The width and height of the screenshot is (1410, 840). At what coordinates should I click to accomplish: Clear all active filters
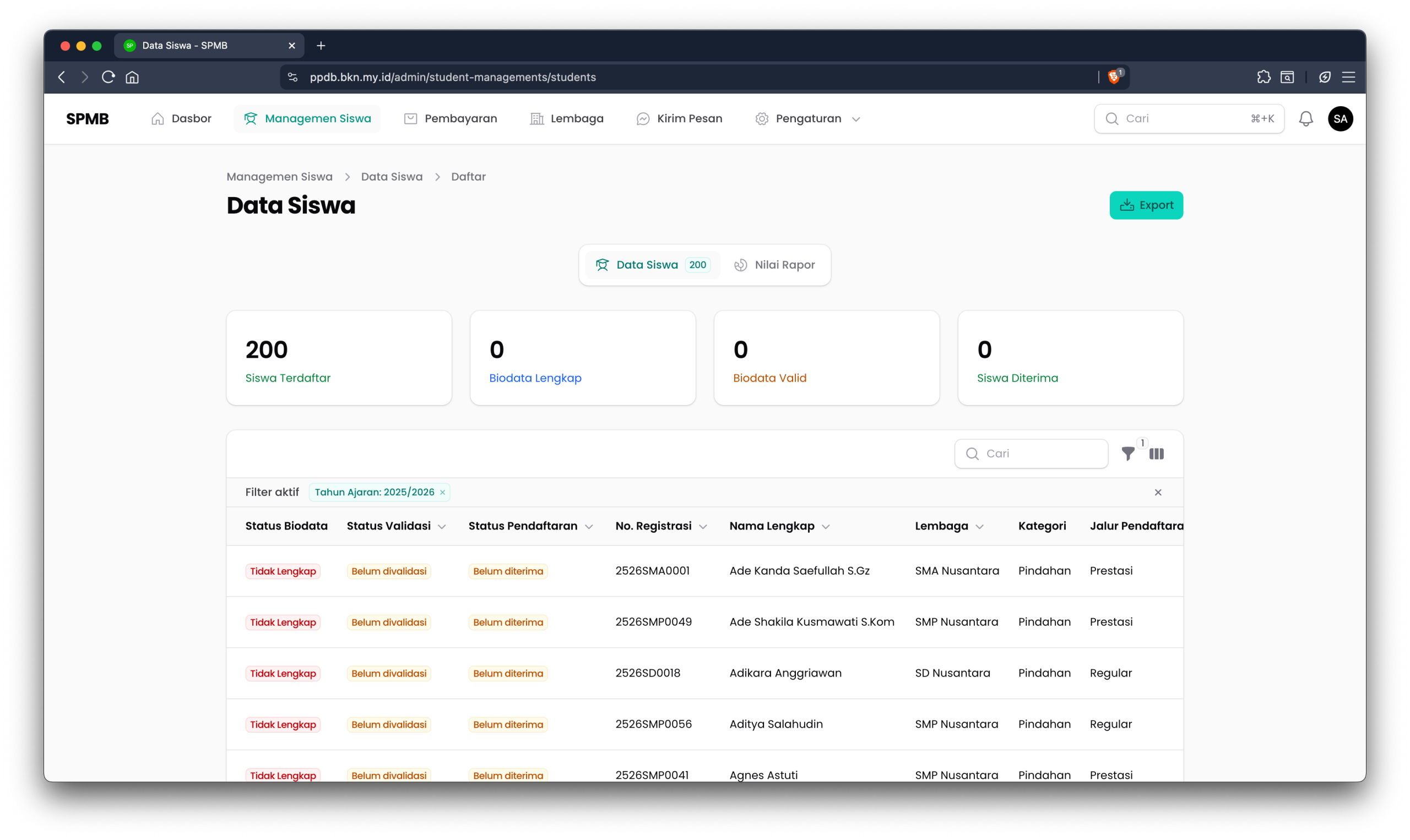pyautogui.click(x=1157, y=493)
